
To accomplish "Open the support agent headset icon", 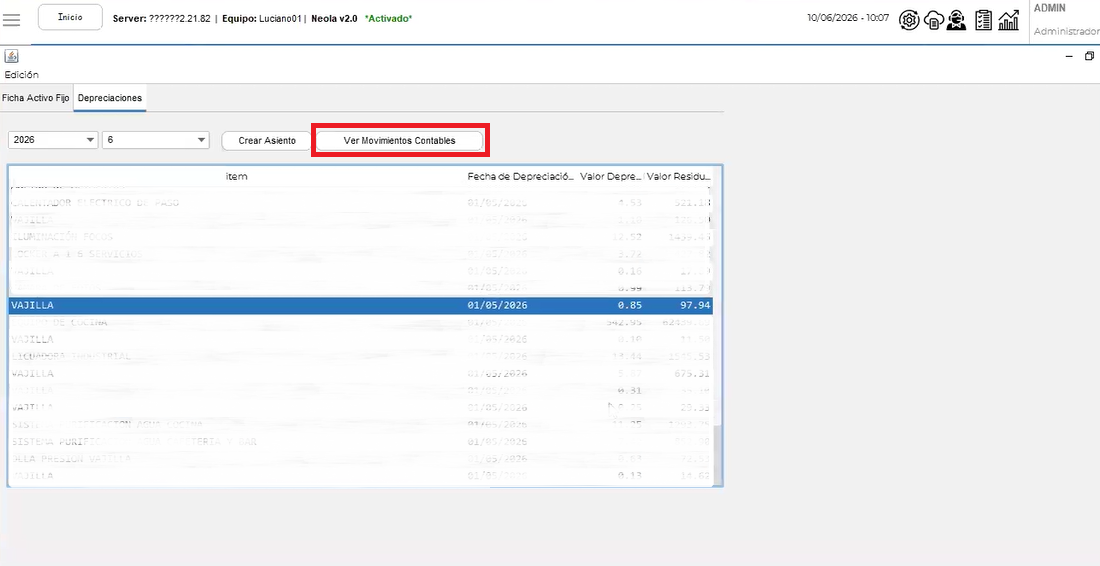I will coord(955,20).
